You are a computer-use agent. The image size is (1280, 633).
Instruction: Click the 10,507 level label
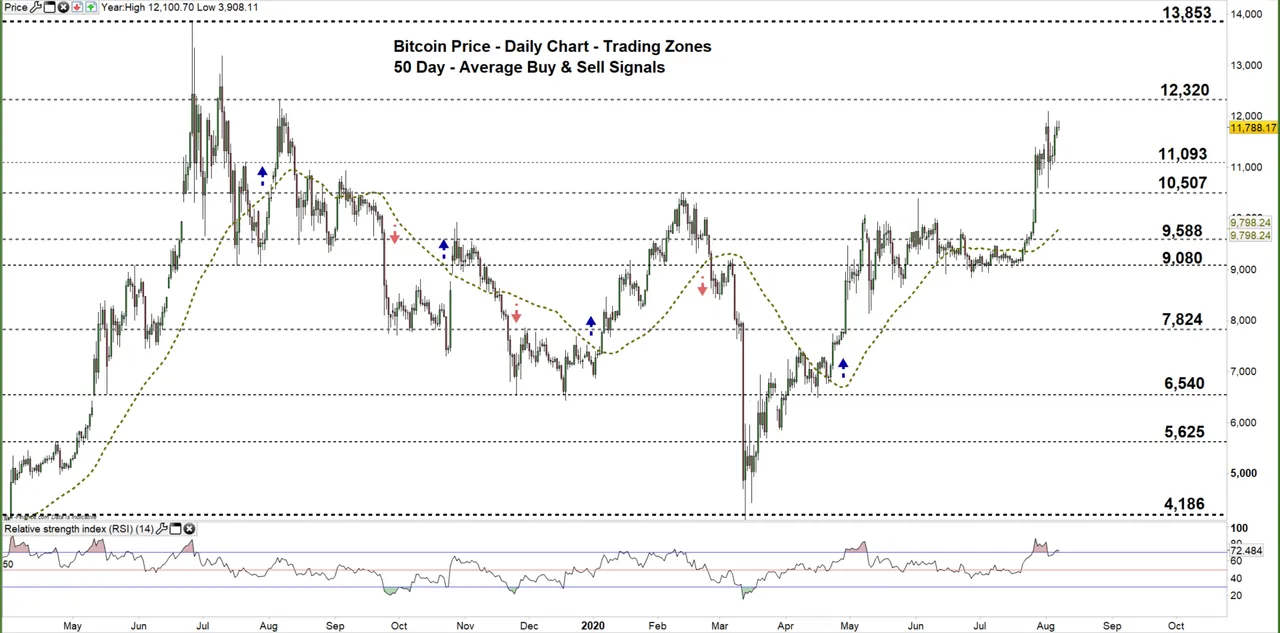(1183, 183)
